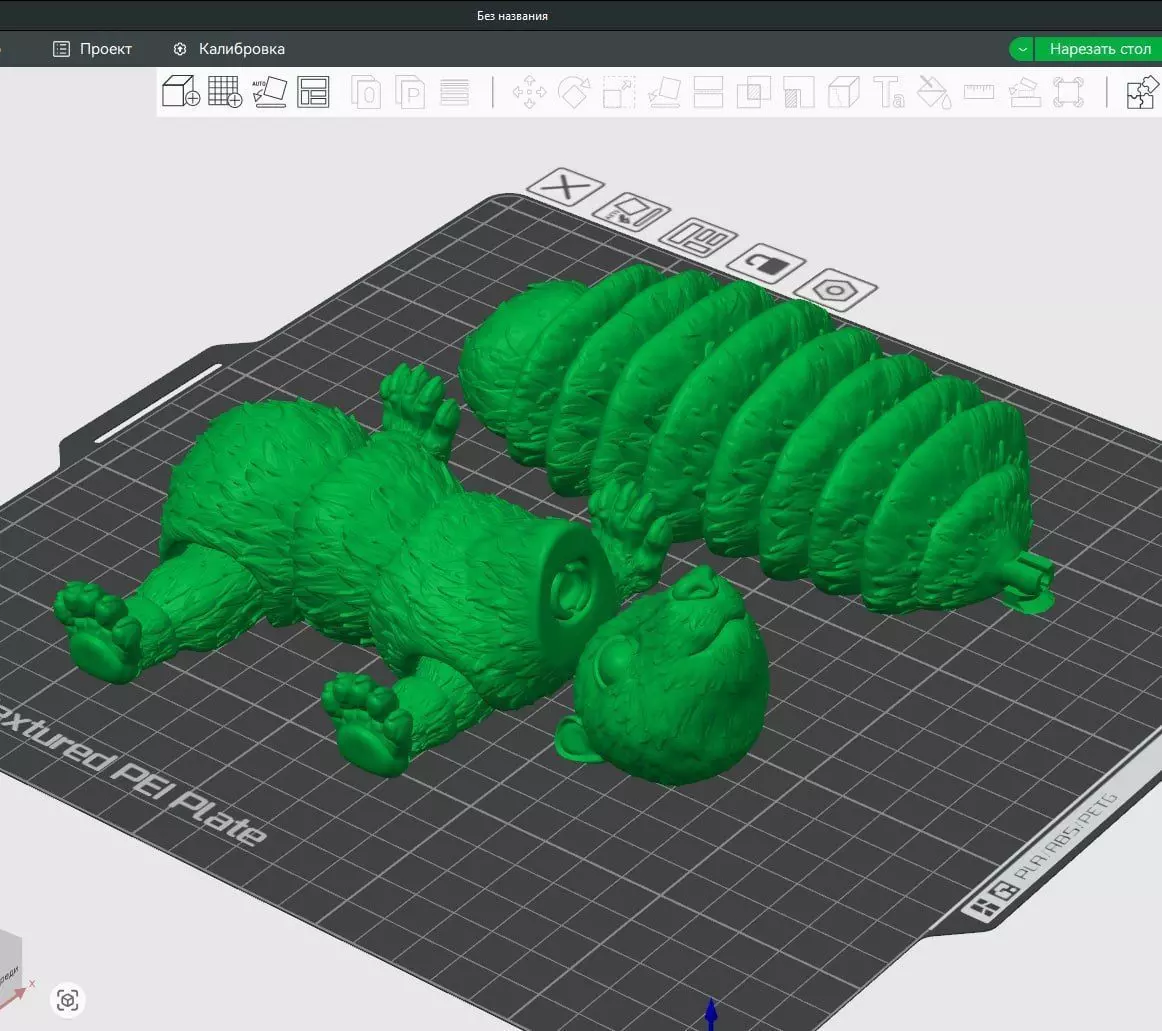1162x1031 pixels.
Task: Arrange all objects using toolbar icon
Action: click(313, 92)
